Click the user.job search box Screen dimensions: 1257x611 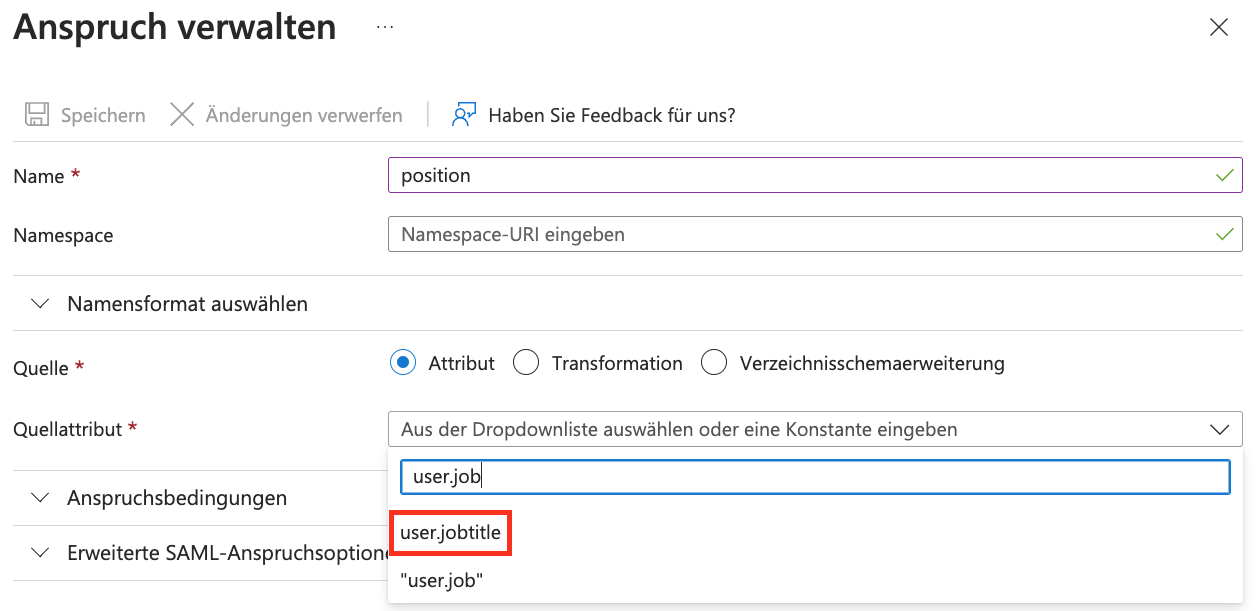pos(815,477)
